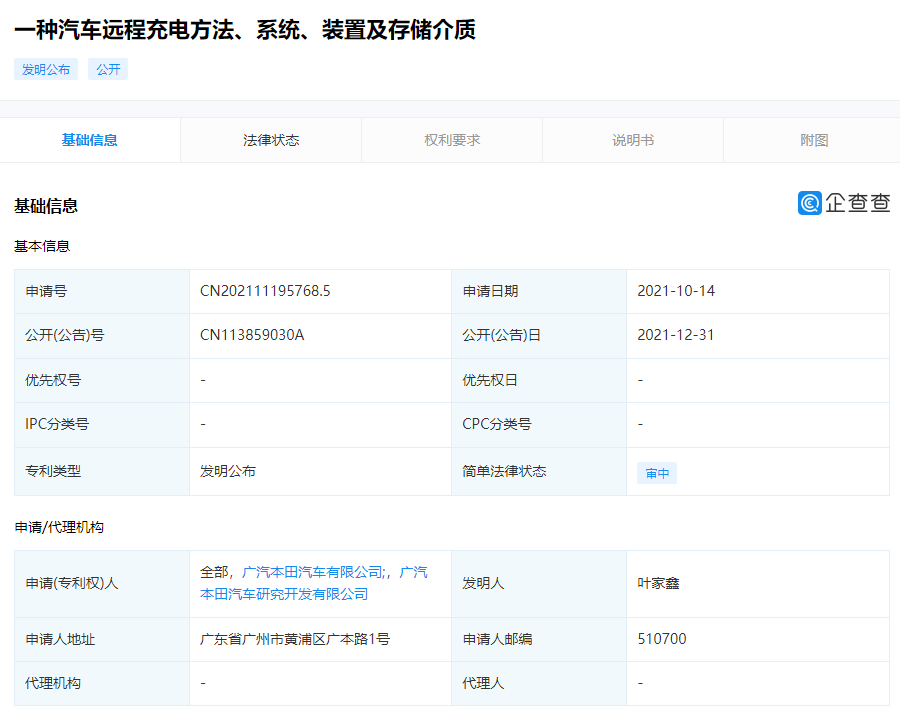Screen dimensions: 900x720
Task: Click the inventor name 叶家鑫
Action: tap(658, 583)
